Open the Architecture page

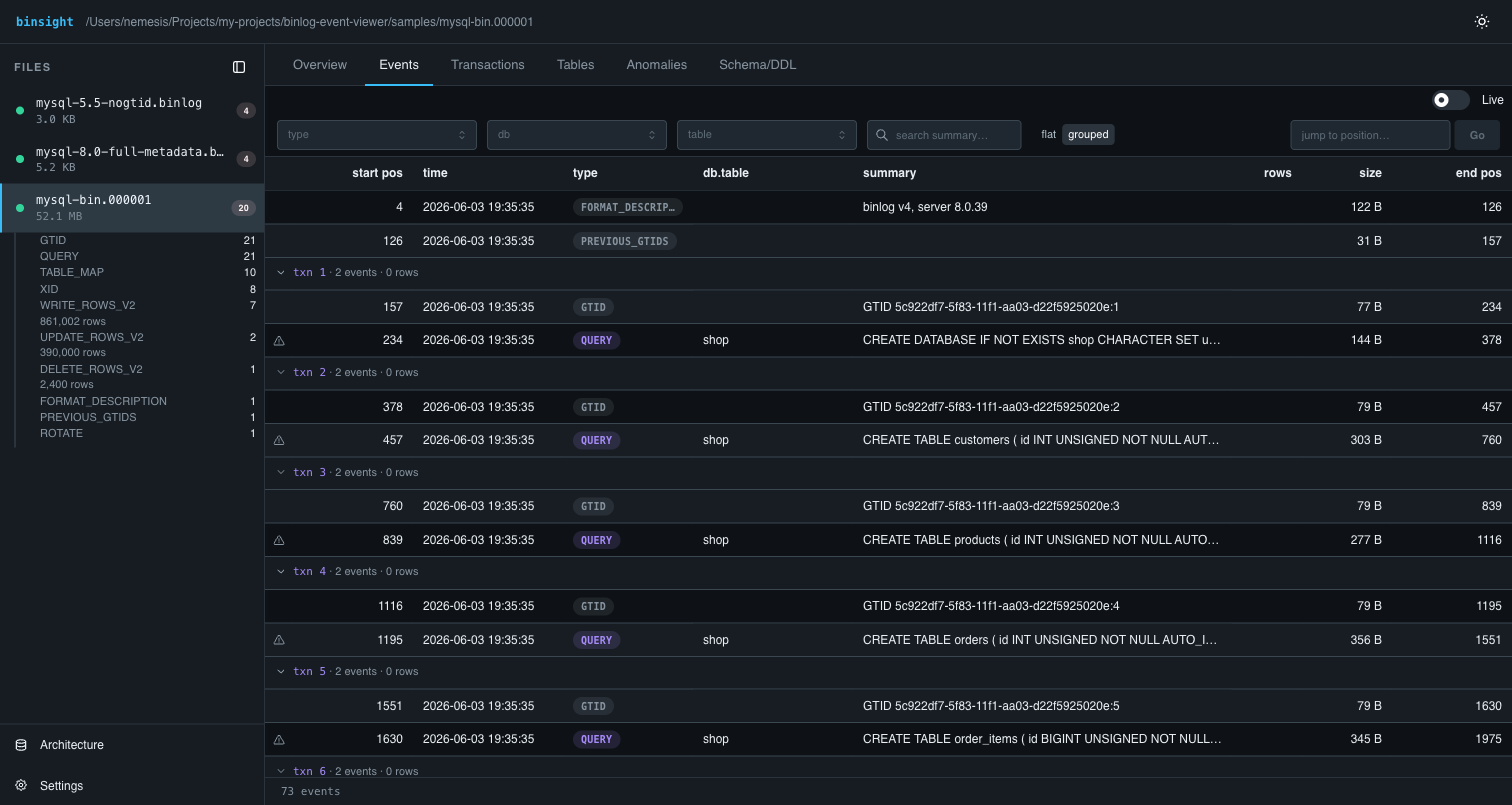[132, 745]
